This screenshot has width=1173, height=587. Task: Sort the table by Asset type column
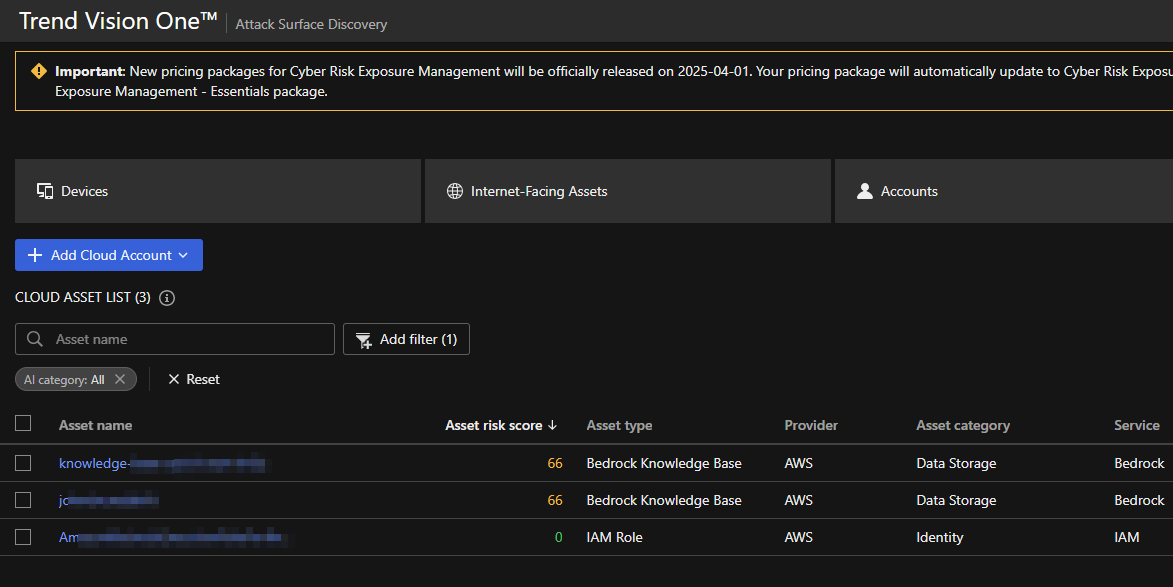pos(619,425)
